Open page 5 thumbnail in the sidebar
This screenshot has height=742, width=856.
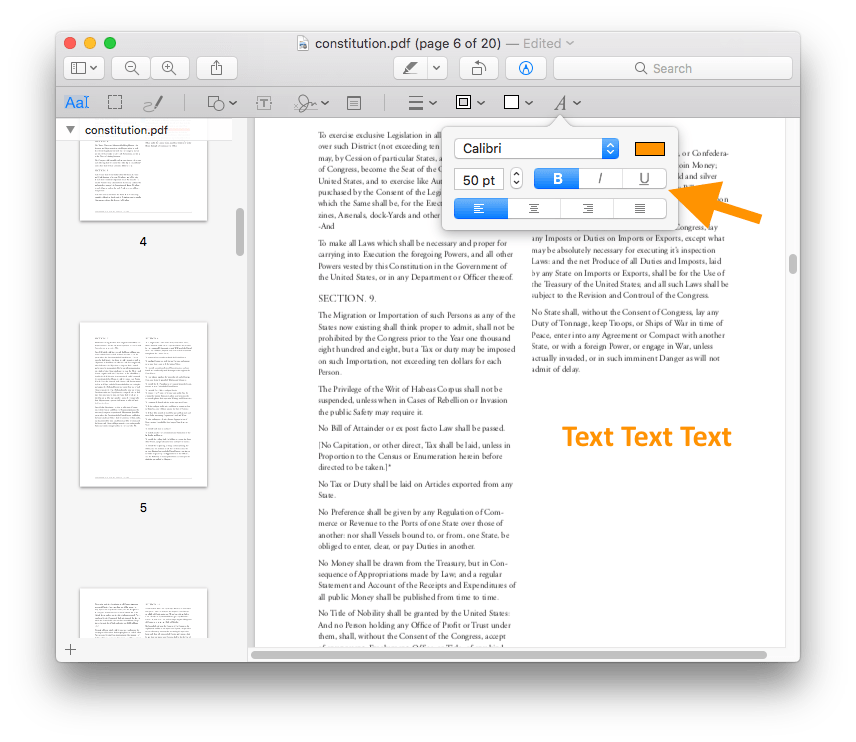tap(143, 404)
